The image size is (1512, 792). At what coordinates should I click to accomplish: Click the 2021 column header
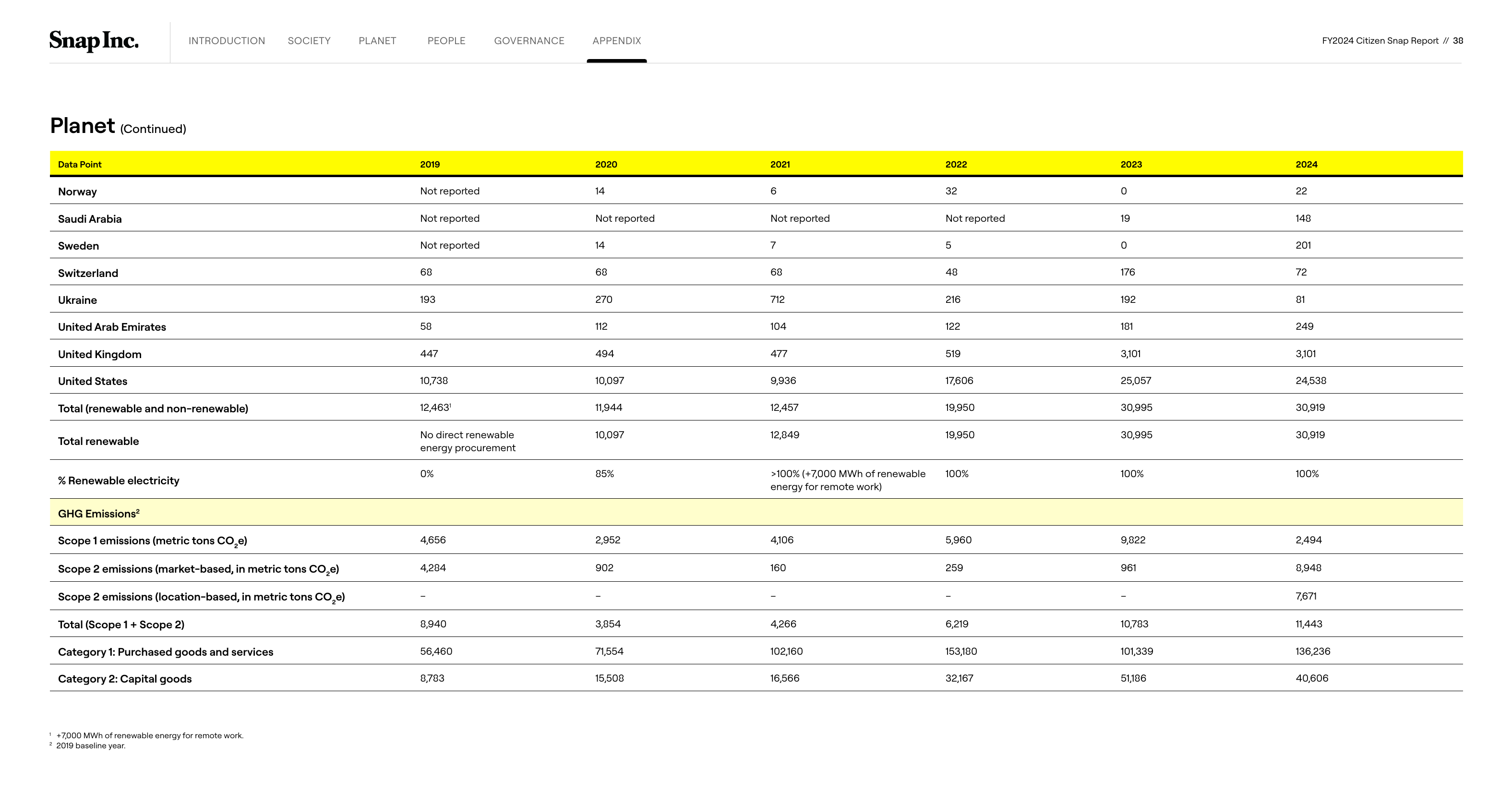coord(780,164)
